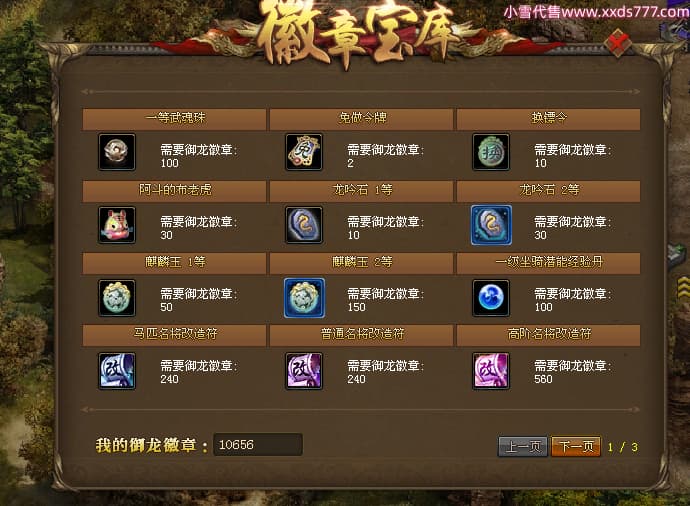Click the 换镖令 header bar

[548, 119]
